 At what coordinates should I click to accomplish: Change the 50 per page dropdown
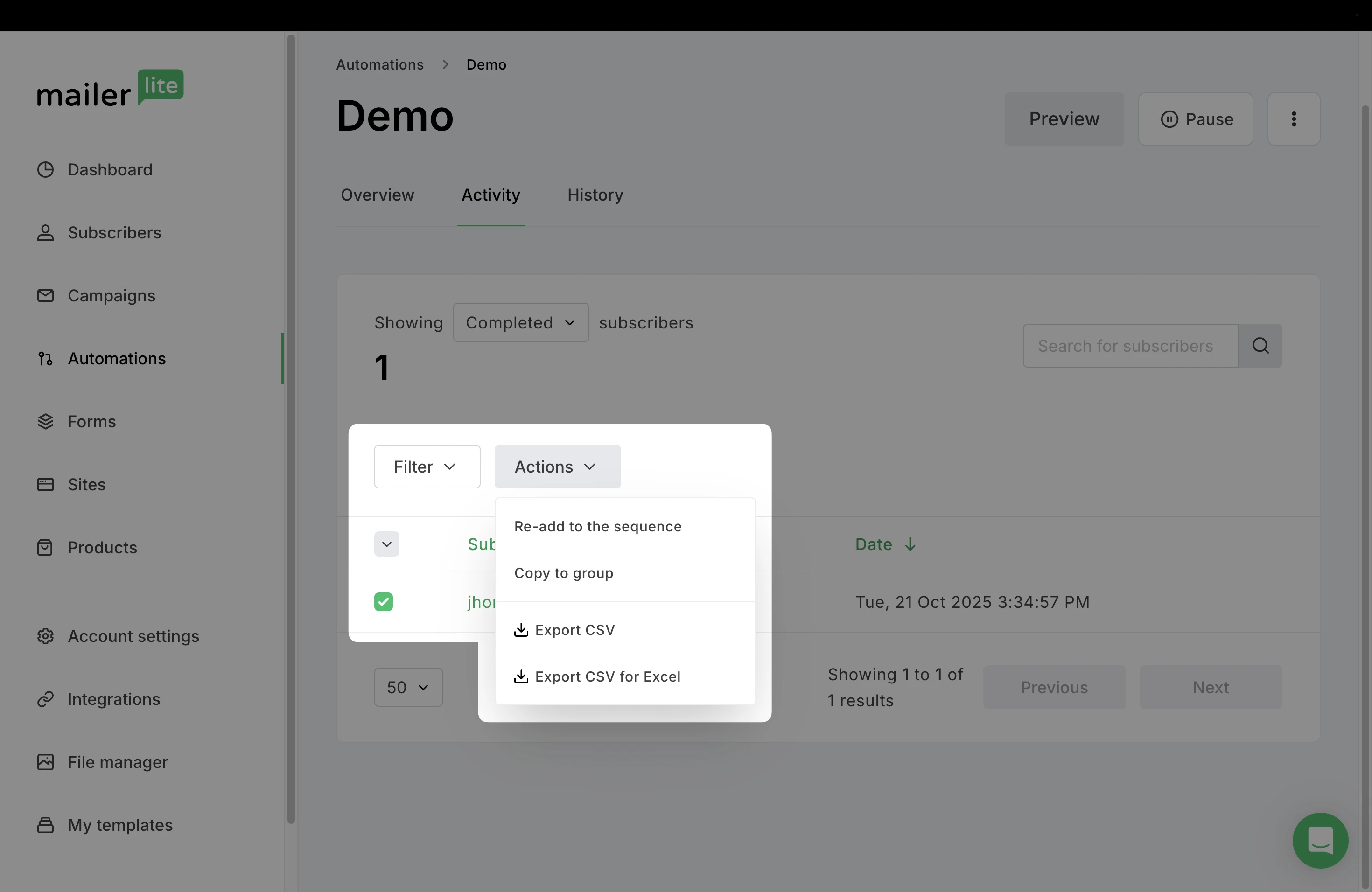pyautogui.click(x=408, y=688)
